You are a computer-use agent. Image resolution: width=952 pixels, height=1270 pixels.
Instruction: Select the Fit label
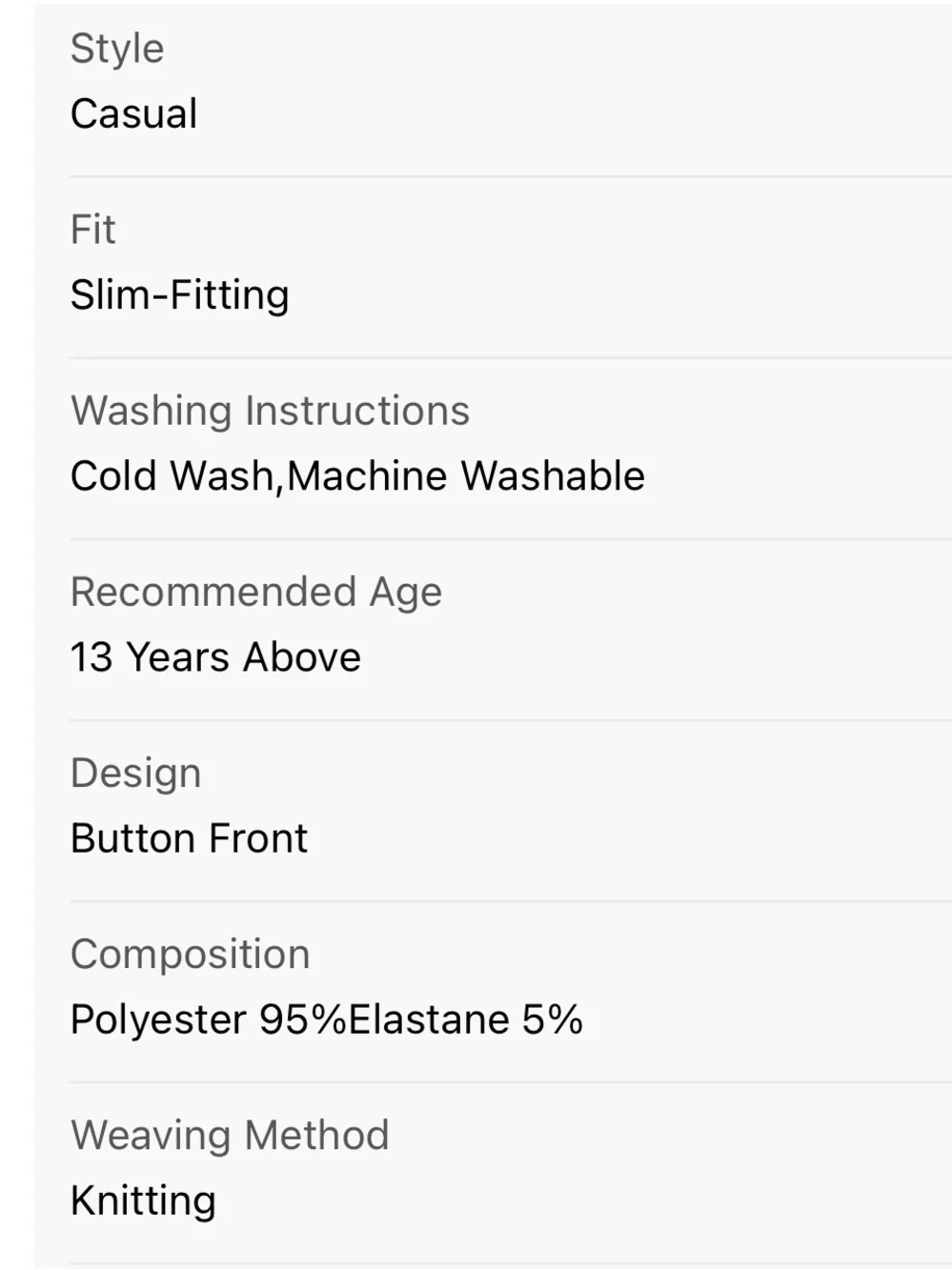click(x=93, y=230)
